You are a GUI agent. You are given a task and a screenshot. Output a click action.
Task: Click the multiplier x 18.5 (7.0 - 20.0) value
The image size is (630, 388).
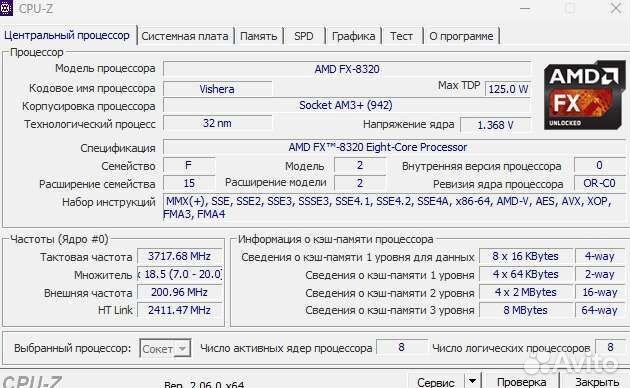(179, 274)
